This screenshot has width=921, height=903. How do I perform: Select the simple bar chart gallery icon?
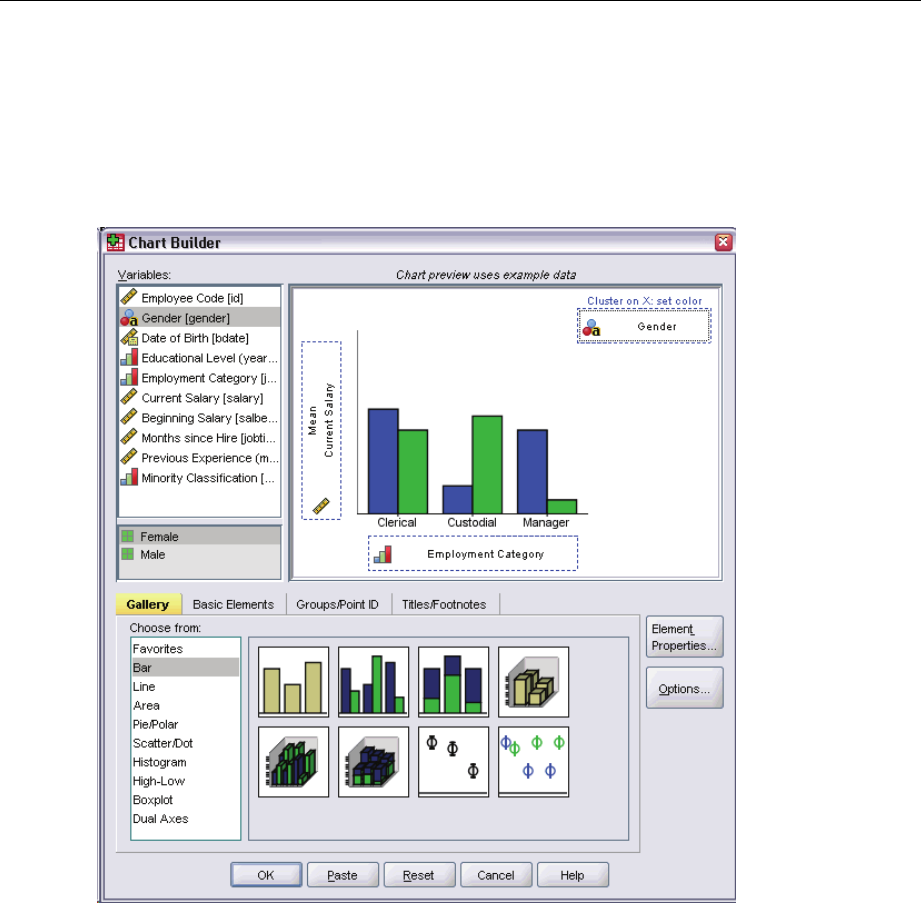point(293,682)
